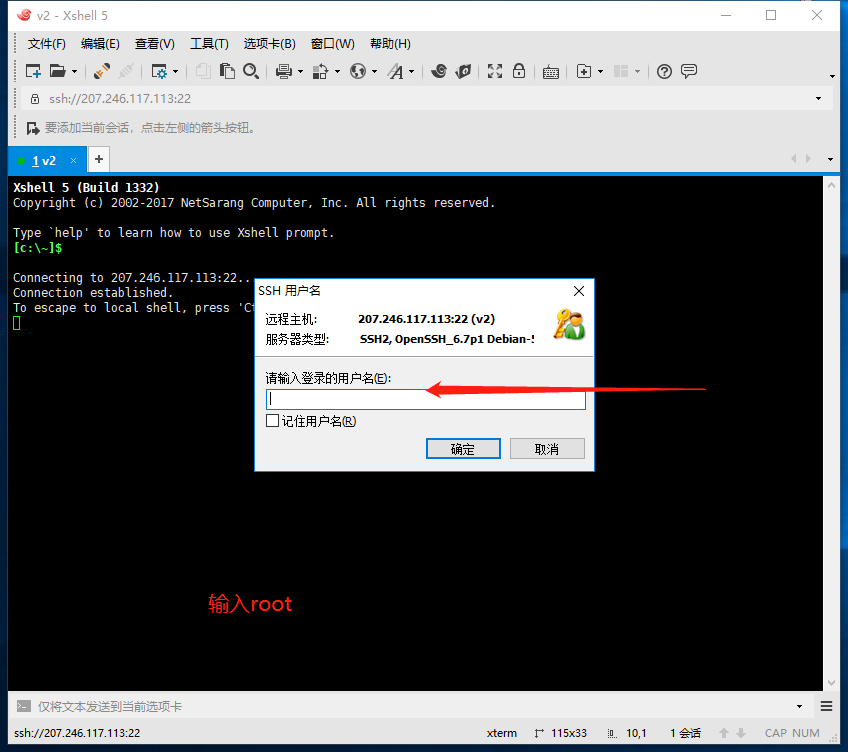Expand the address bar history dropdown
Screen dimensions: 848x752
[818, 98]
